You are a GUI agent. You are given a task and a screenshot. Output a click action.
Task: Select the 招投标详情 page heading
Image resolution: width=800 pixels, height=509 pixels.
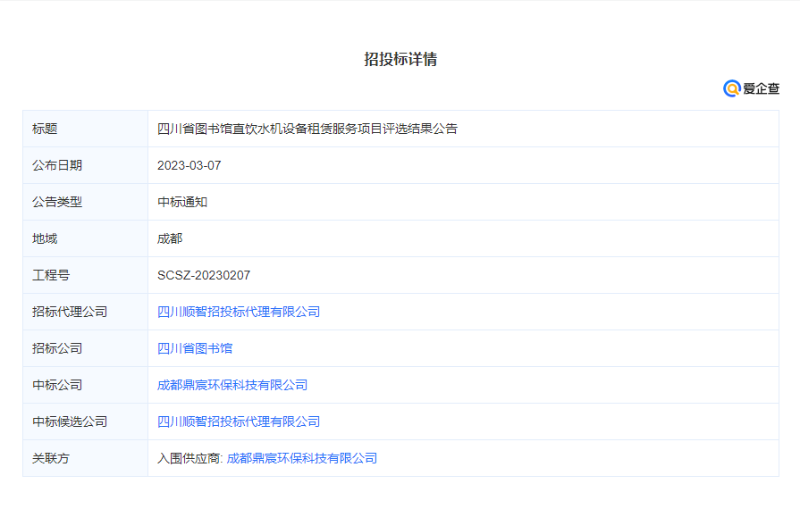(401, 59)
